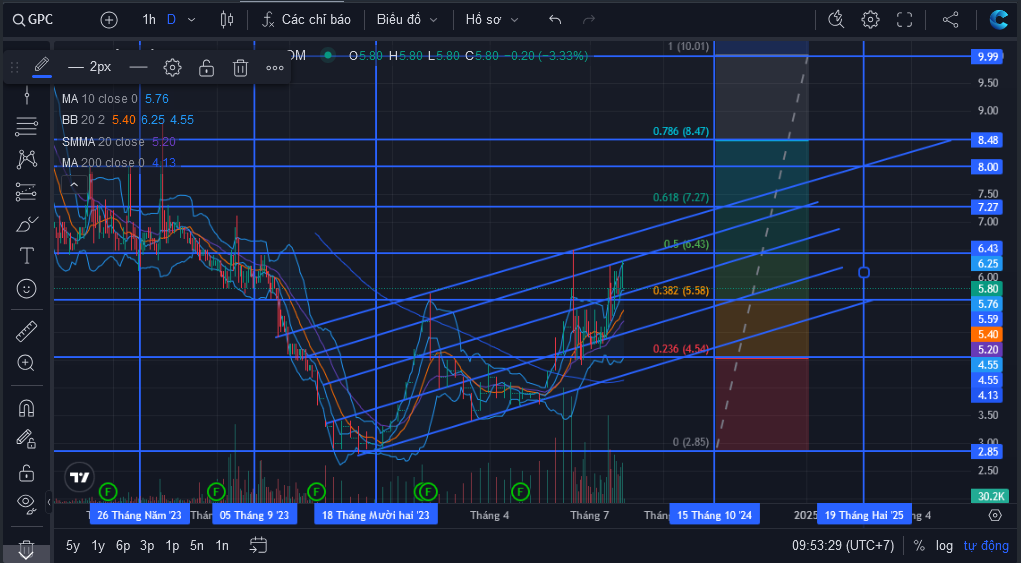This screenshot has width=1021, height=563.
Task: Toggle tự động auto scale
Action: pos(986,545)
